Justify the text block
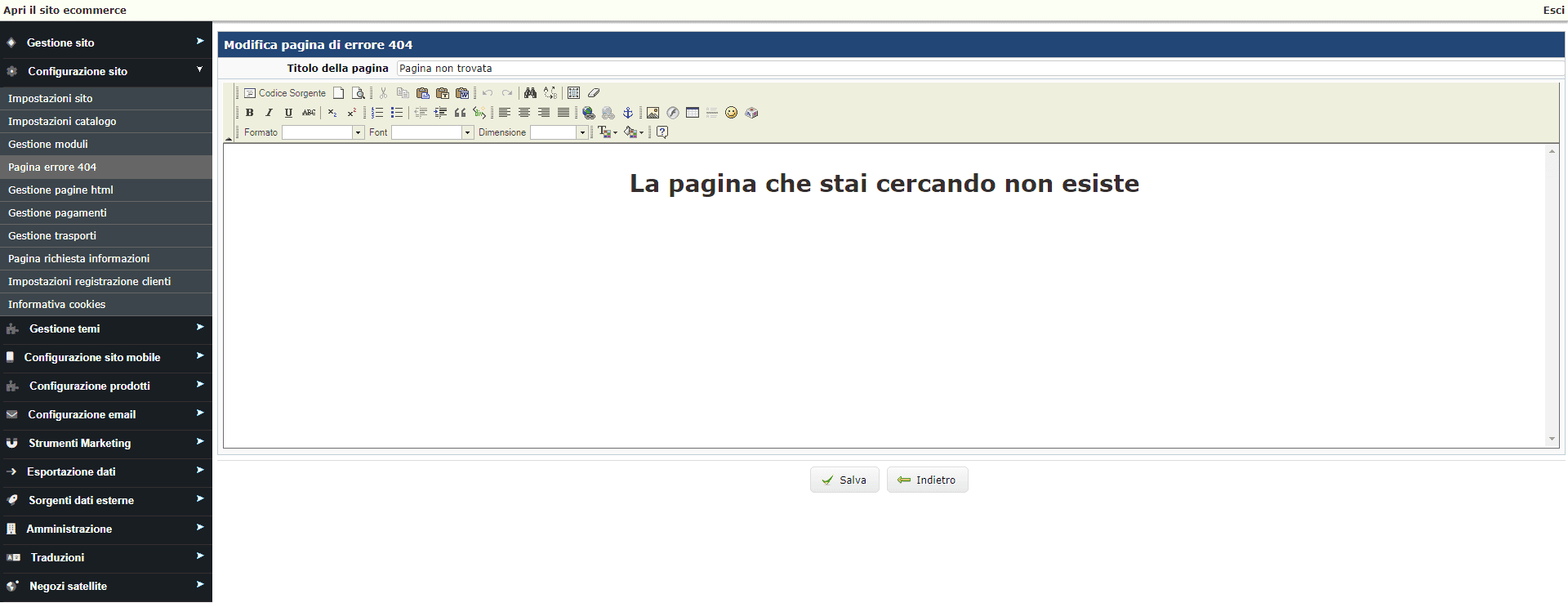 pos(563,113)
